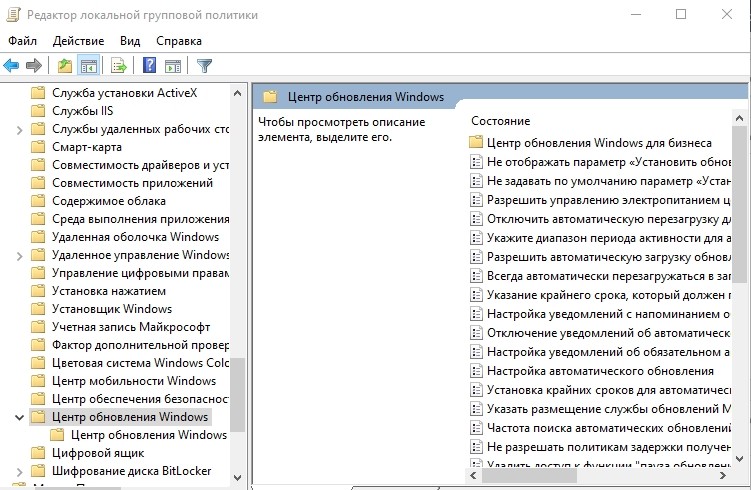Click the folder icon next to «Установщик Windows»
Screen dimensions: 751x490
(x=38, y=309)
